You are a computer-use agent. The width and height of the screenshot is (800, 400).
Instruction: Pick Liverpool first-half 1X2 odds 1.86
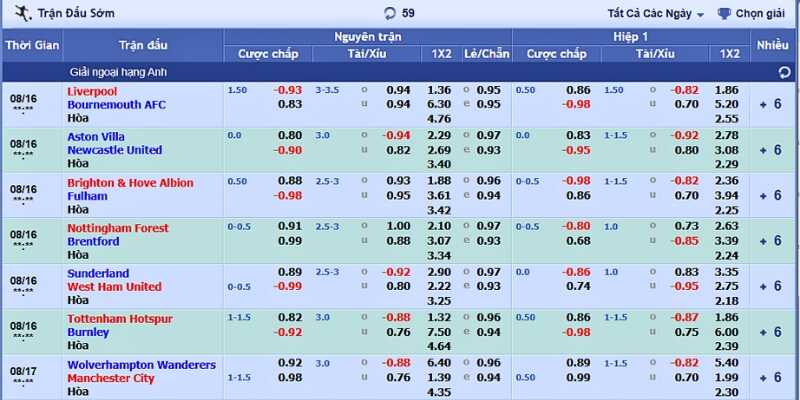point(727,90)
